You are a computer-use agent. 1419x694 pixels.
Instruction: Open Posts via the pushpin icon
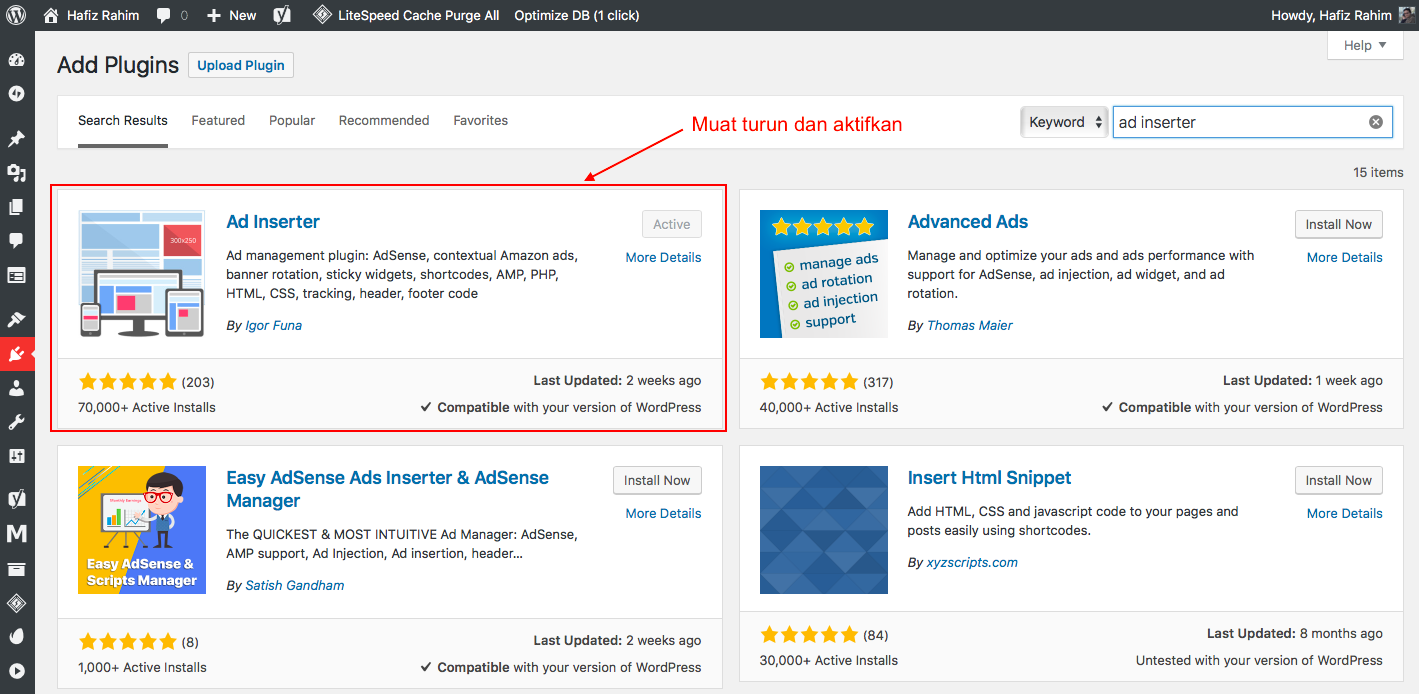point(16,139)
